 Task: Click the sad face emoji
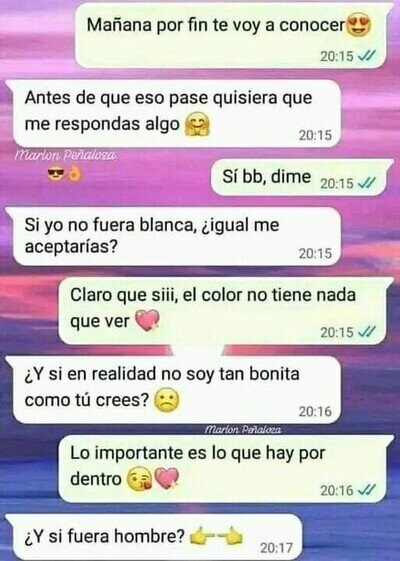pyautogui.click(x=166, y=401)
